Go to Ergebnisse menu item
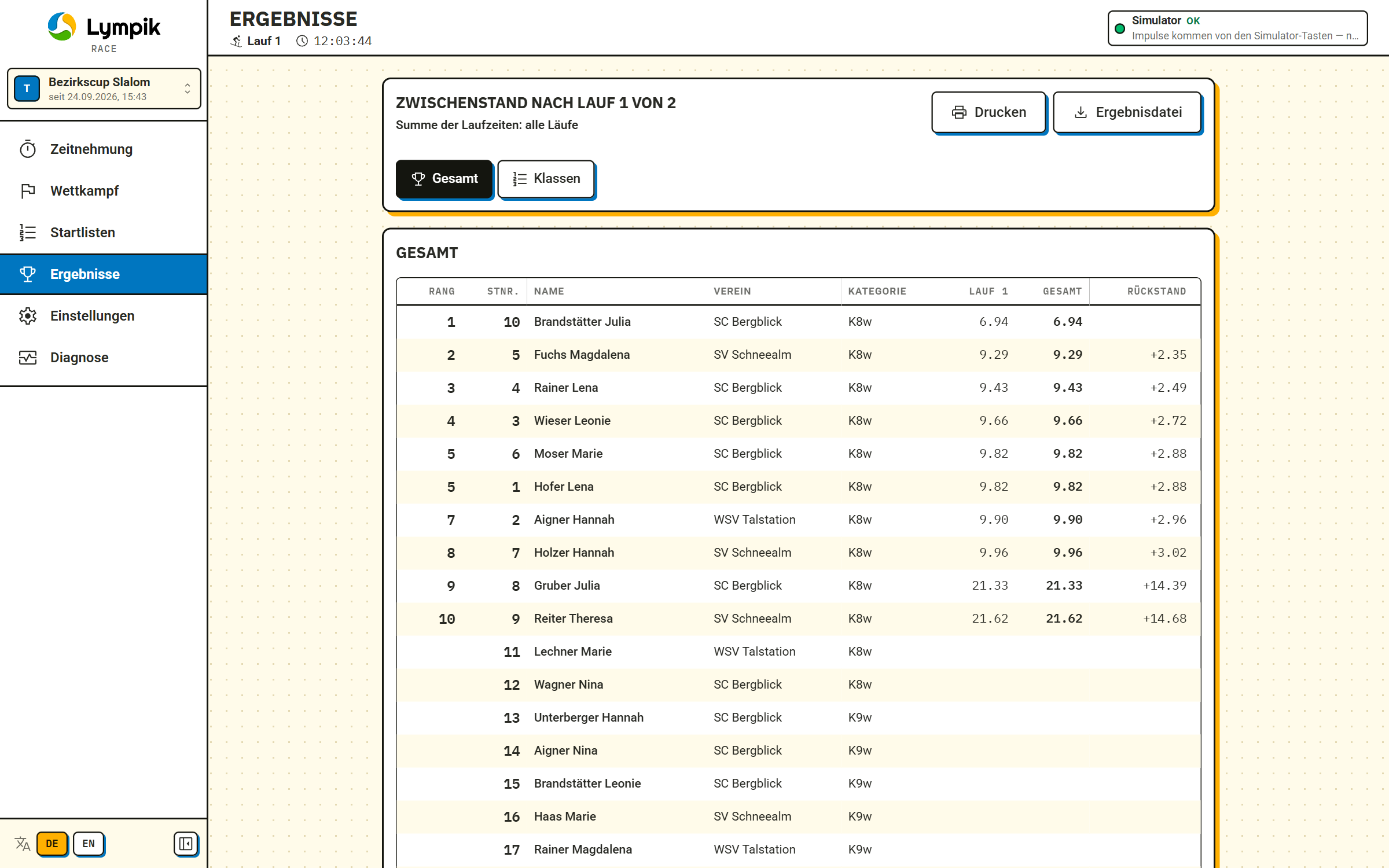 pos(104,274)
